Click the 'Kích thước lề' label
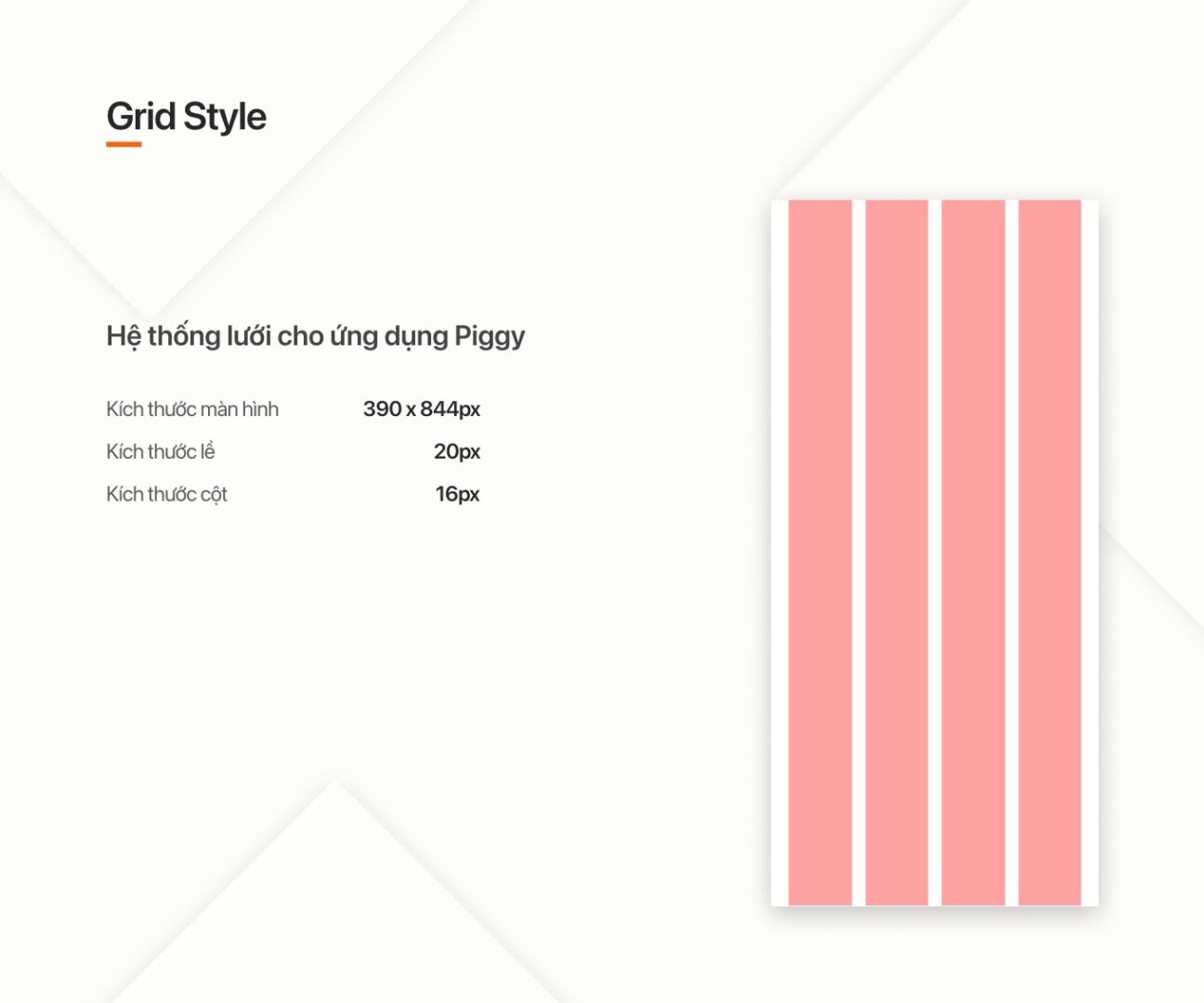The width and height of the screenshot is (1204, 1003). pos(161,451)
